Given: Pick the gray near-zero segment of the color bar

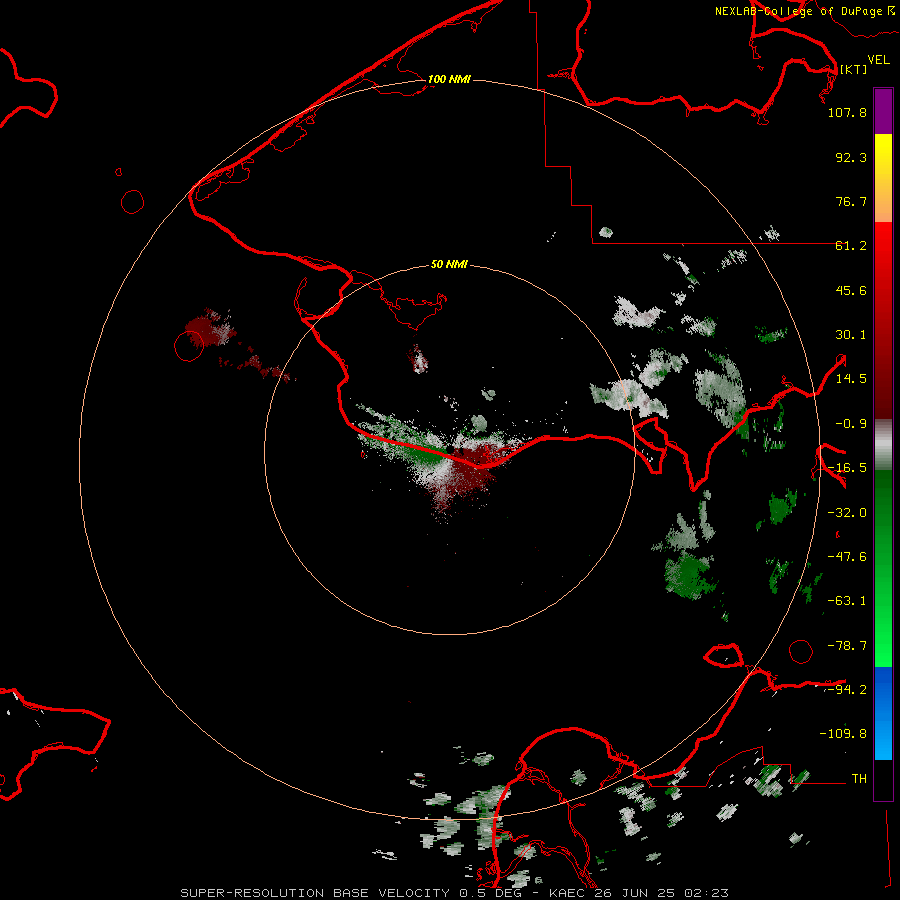Looking at the screenshot, I should point(883,444).
